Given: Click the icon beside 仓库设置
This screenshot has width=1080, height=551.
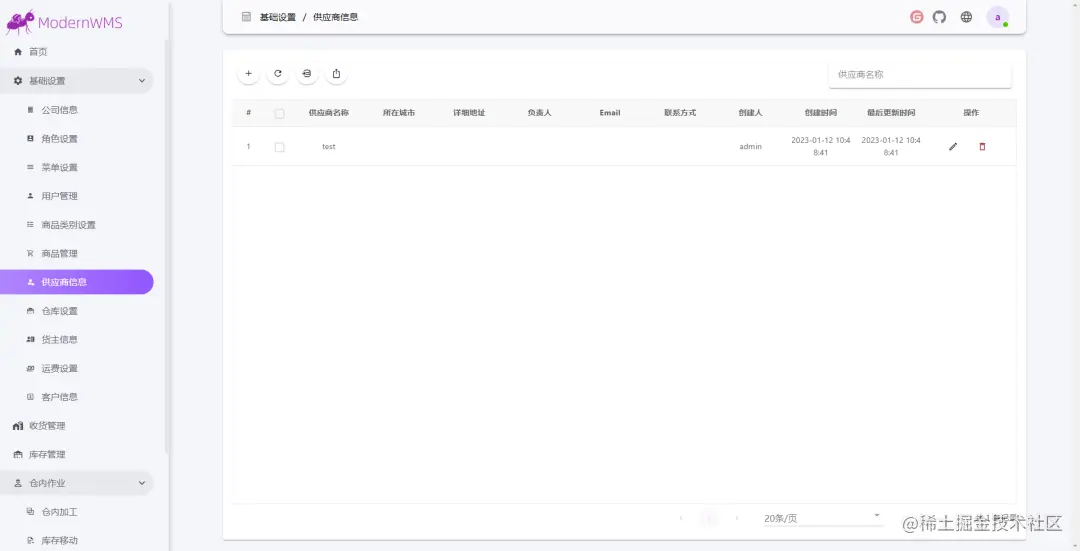Looking at the screenshot, I should click(30, 311).
